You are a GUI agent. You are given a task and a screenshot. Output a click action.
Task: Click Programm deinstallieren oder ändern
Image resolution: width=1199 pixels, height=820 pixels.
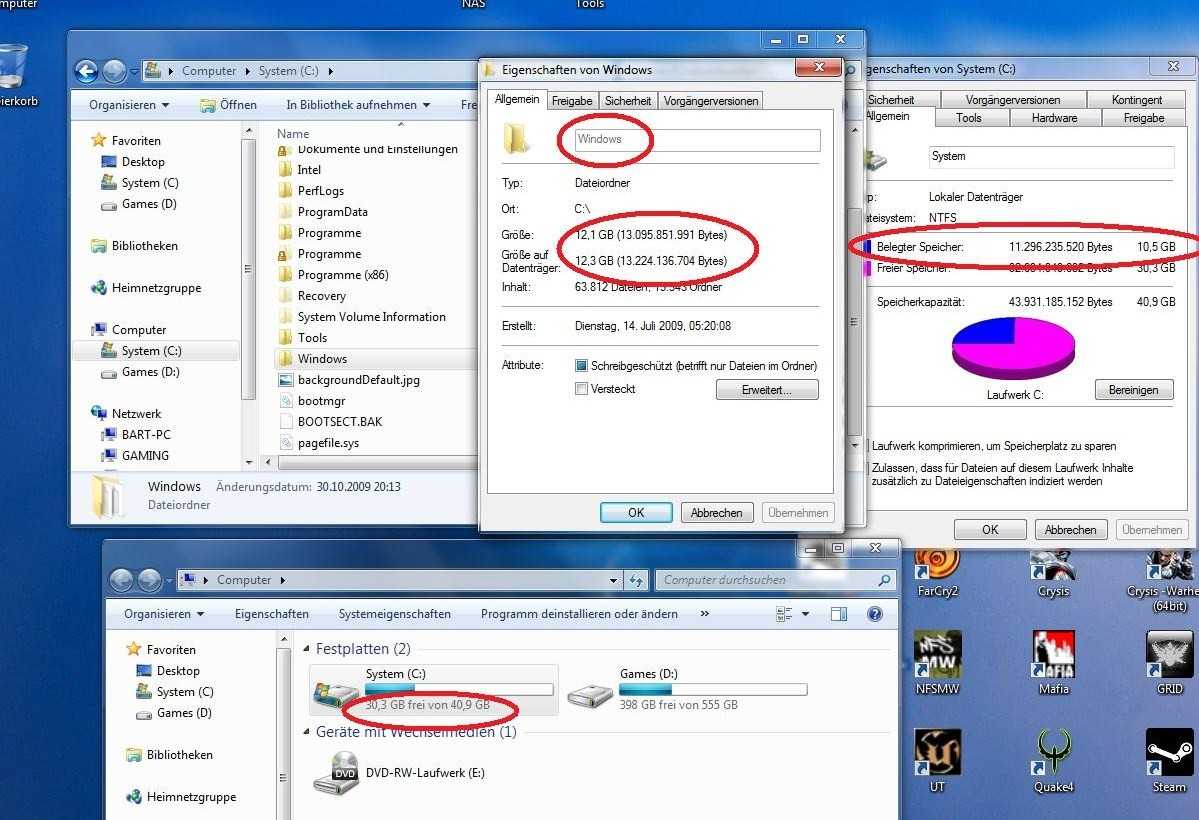click(579, 613)
